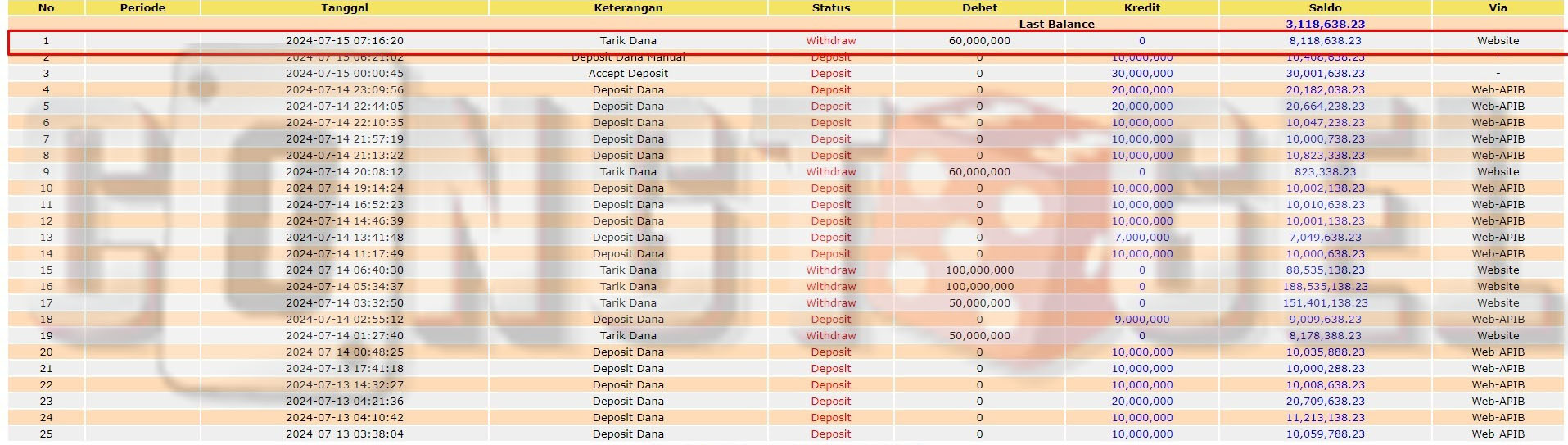1568x445 pixels.
Task: Select saldo value 823,338.23
Action: coord(1325,172)
